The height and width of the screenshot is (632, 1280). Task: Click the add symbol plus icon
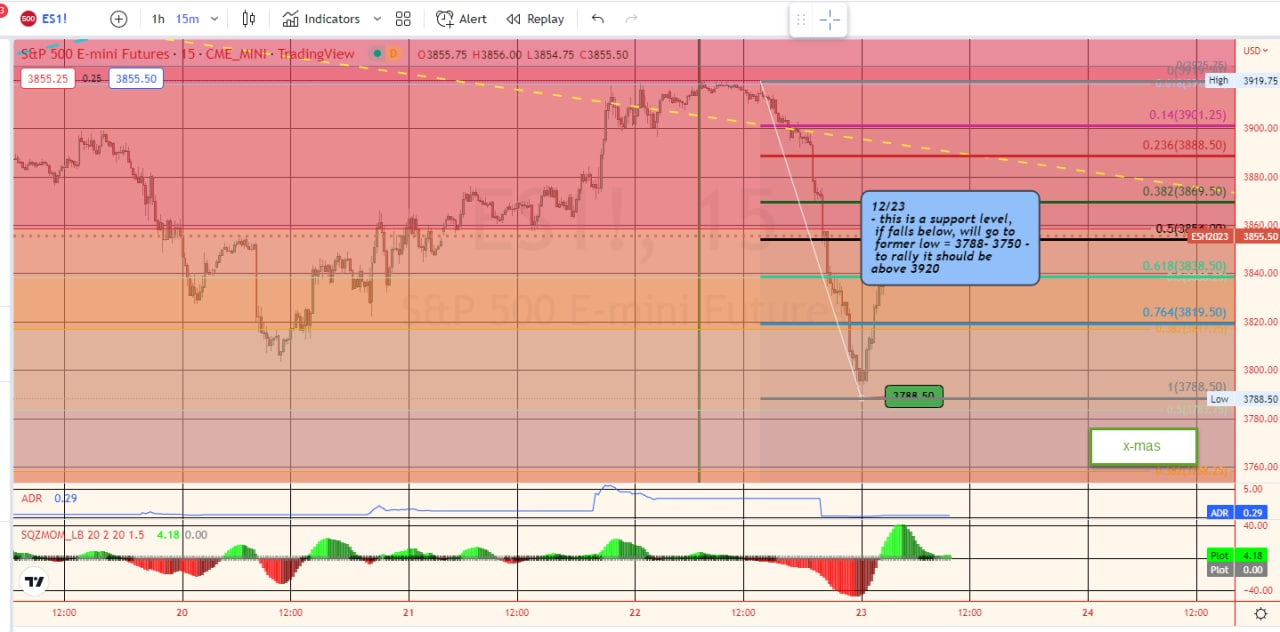click(119, 18)
